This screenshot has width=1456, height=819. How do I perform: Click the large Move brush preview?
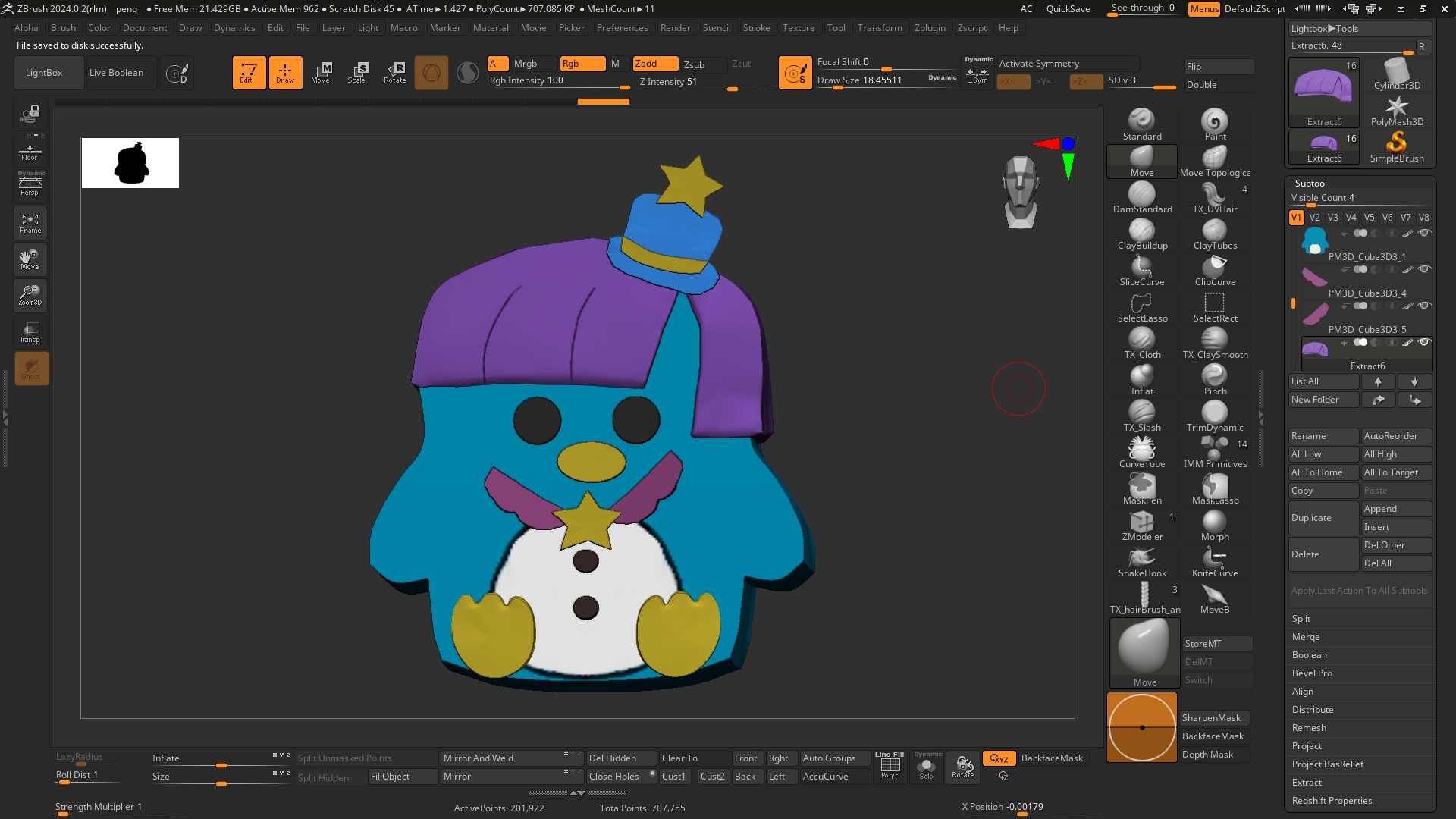(x=1144, y=652)
